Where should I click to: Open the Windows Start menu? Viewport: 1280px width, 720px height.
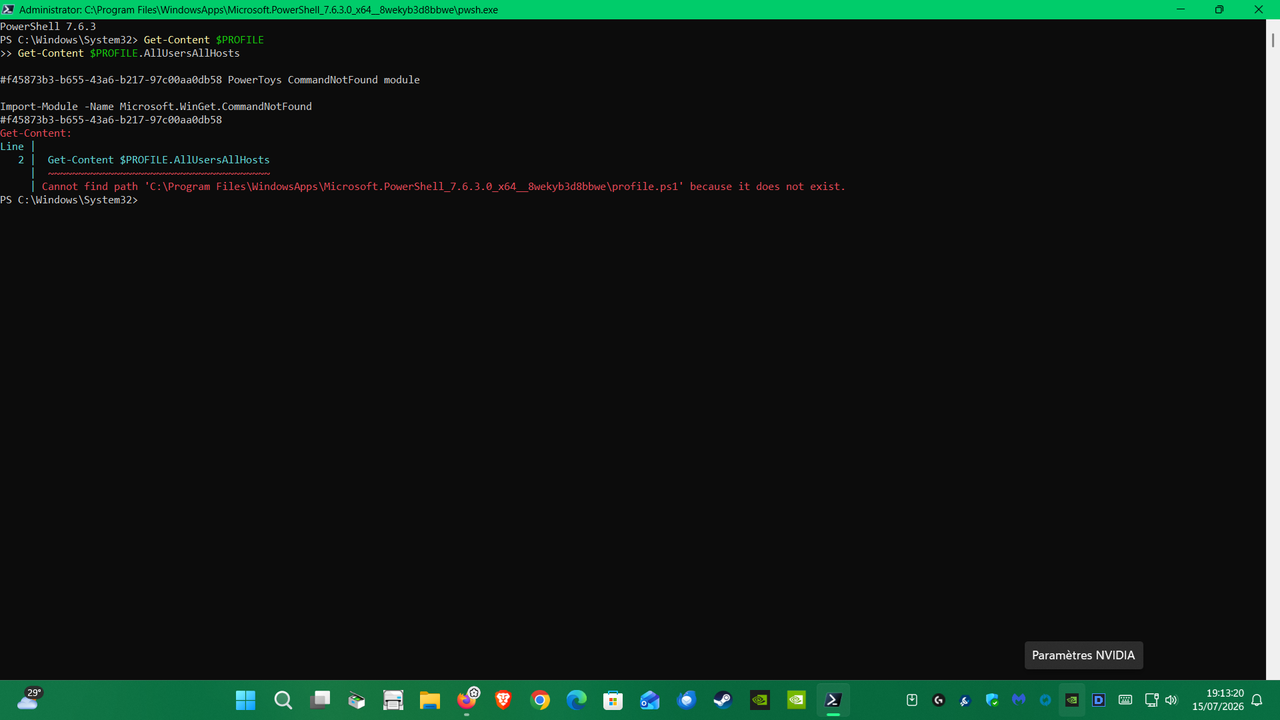point(245,700)
